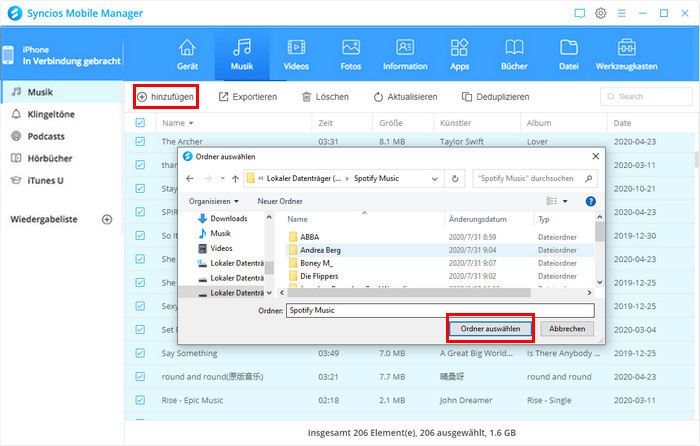Toggle the select-all checkbox in header
Image resolution: width=700 pixels, height=446 pixels.
coord(140,122)
